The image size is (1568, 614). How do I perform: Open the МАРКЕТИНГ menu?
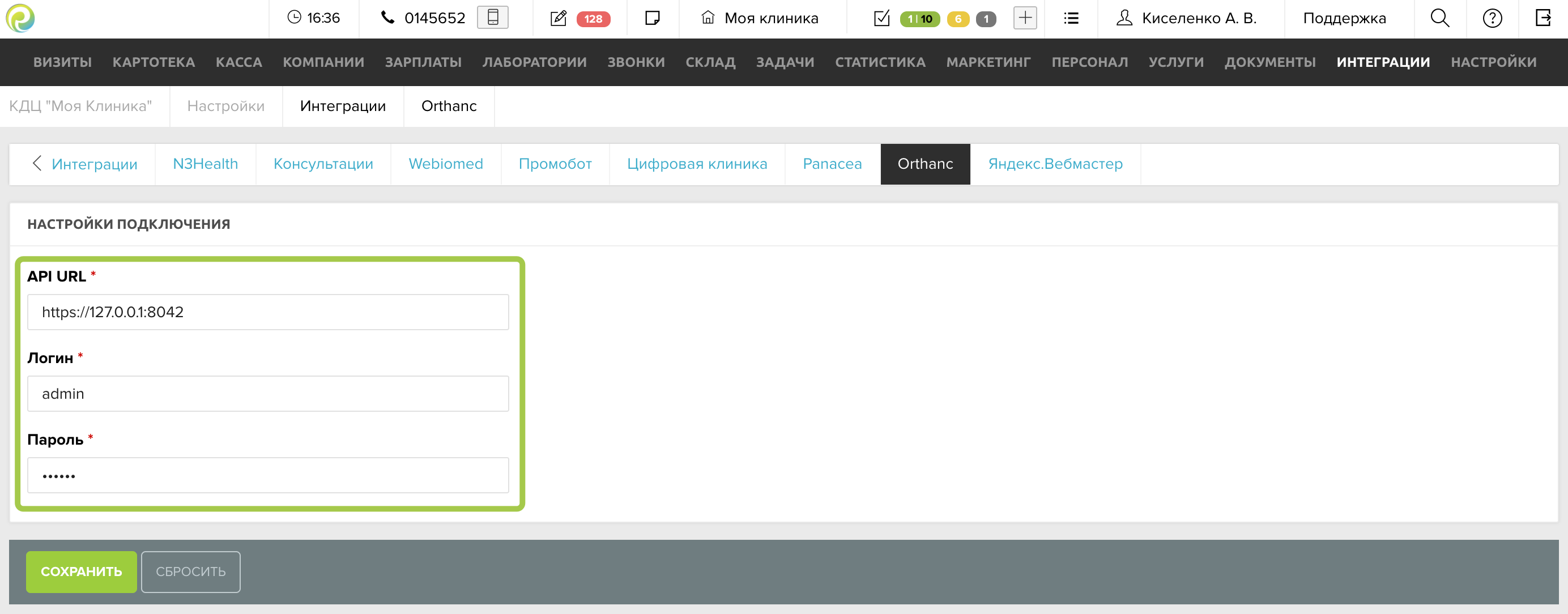click(988, 62)
